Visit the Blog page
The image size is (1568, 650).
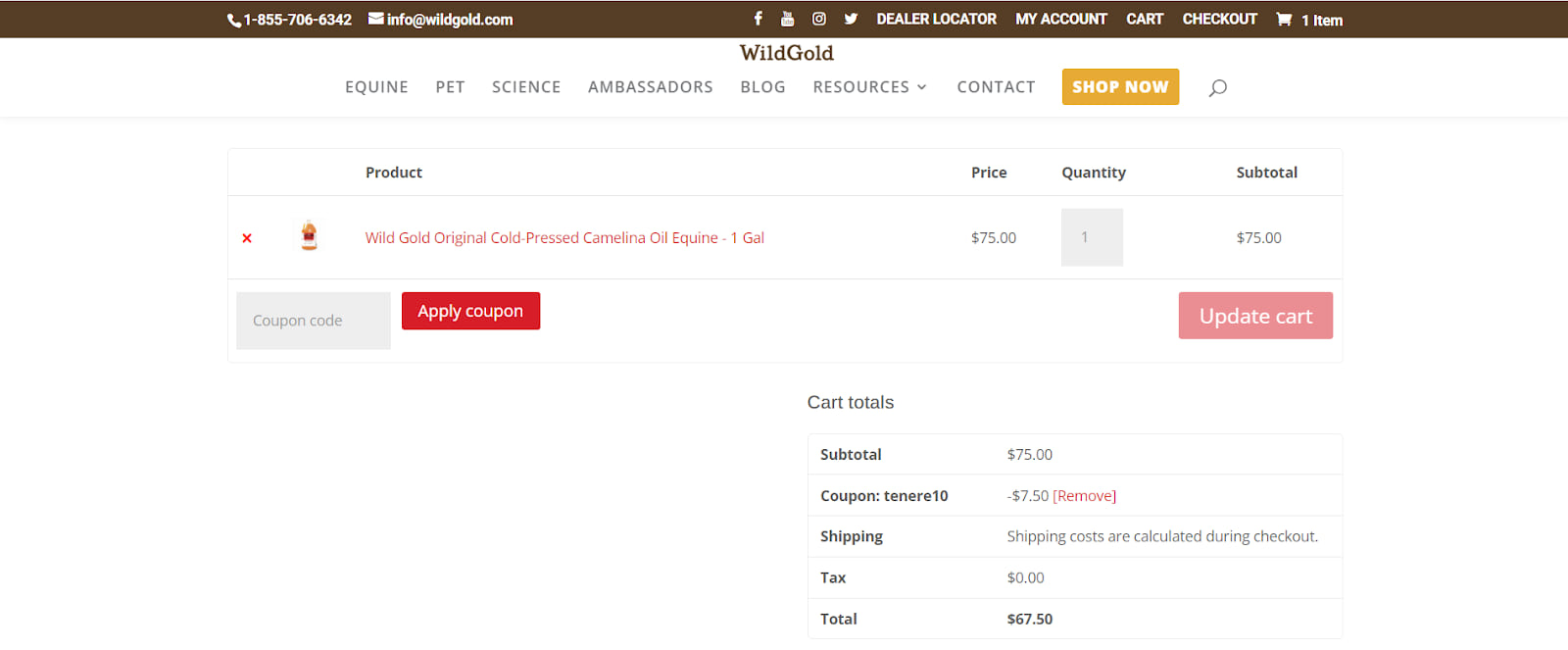click(762, 87)
